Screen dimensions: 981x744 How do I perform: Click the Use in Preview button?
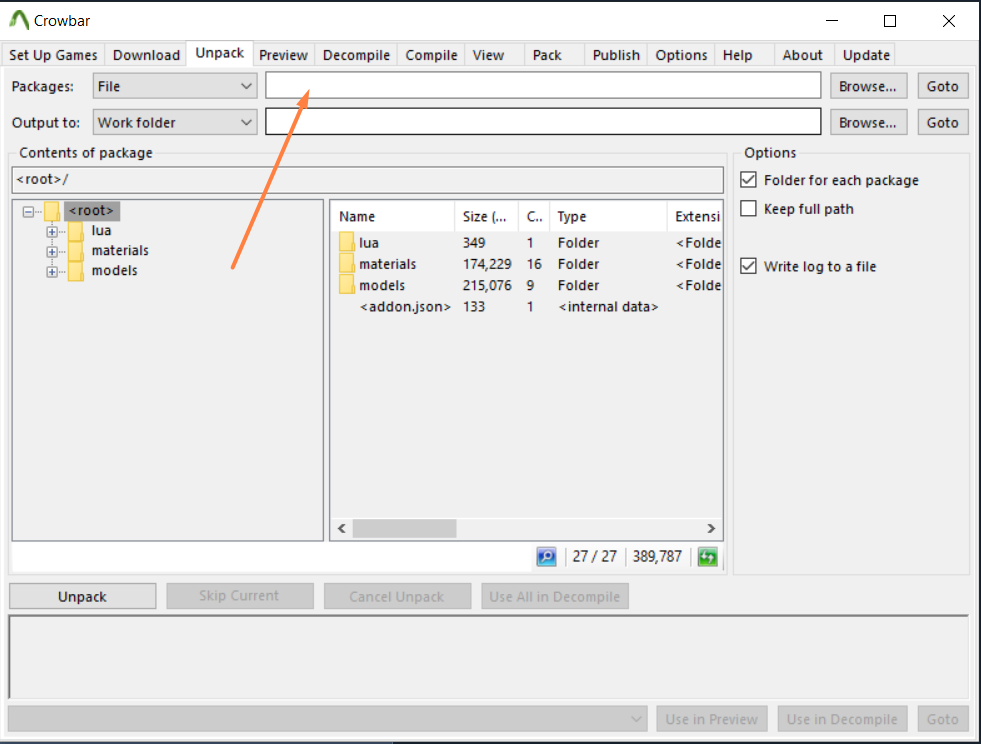[x=712, y=719]
